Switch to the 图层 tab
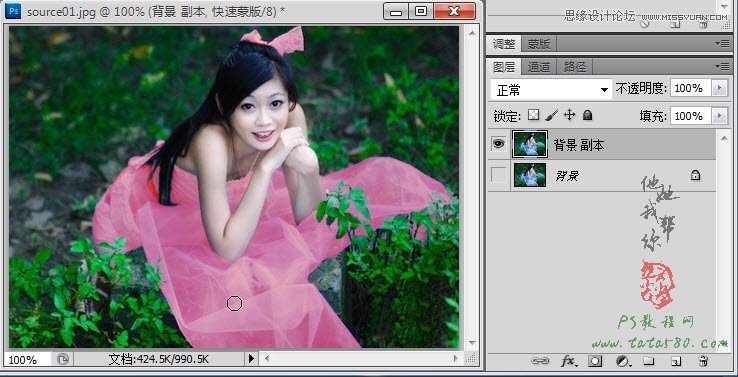This screenshot has width=738, height=377. pyautogui.click(x=504, y=67)
